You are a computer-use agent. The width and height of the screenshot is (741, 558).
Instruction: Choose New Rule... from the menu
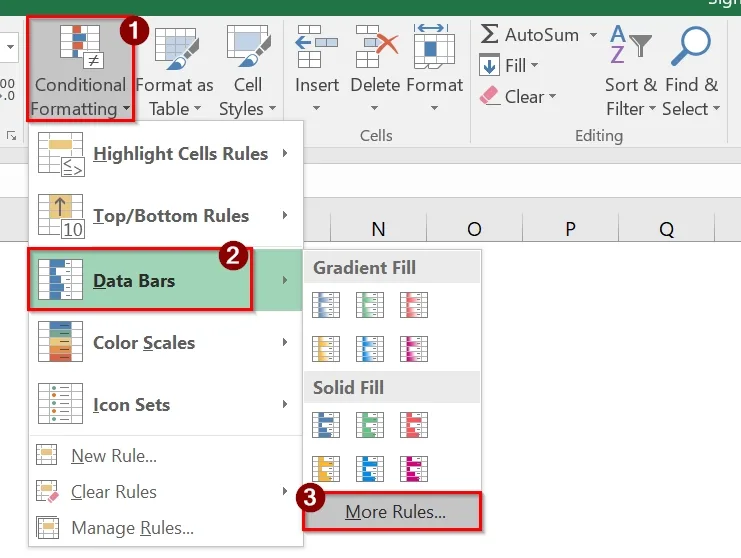point(165,455)
